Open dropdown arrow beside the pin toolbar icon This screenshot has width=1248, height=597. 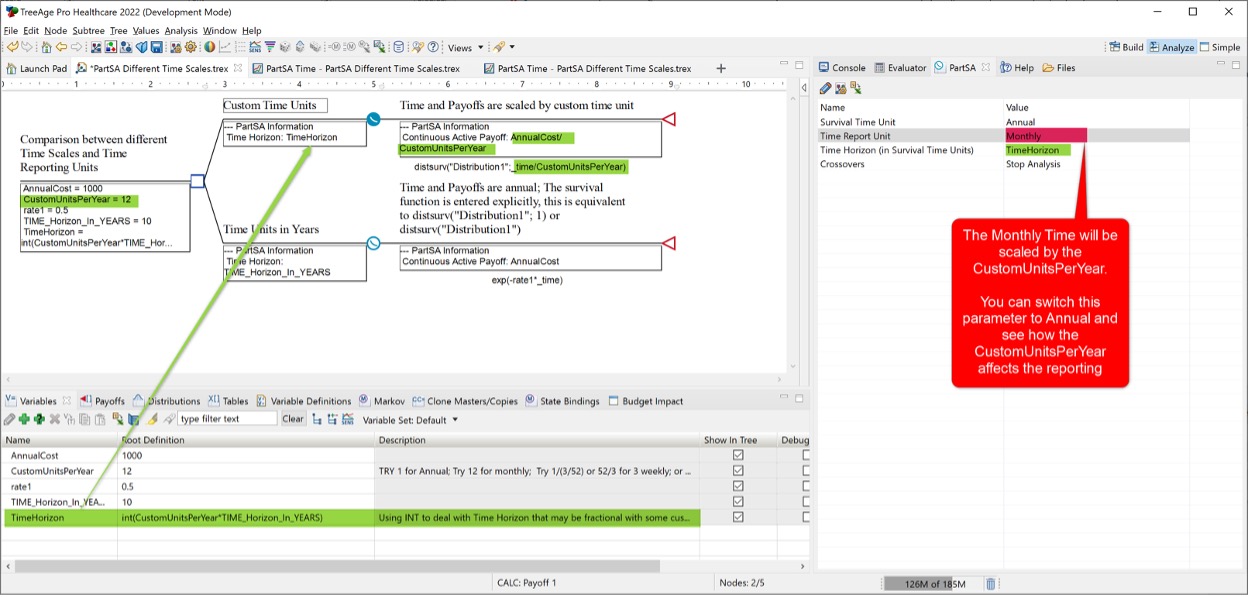coord(512,47)
